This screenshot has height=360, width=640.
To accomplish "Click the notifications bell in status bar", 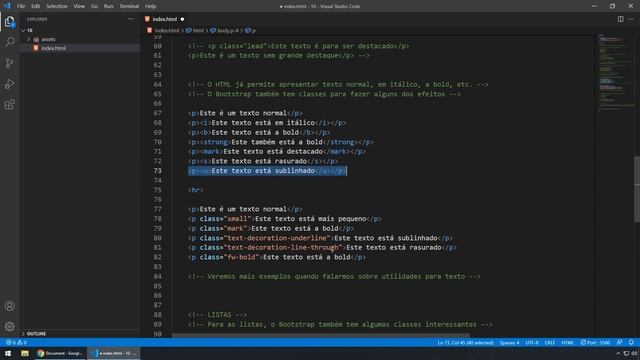I will click(x=631, y=342).
